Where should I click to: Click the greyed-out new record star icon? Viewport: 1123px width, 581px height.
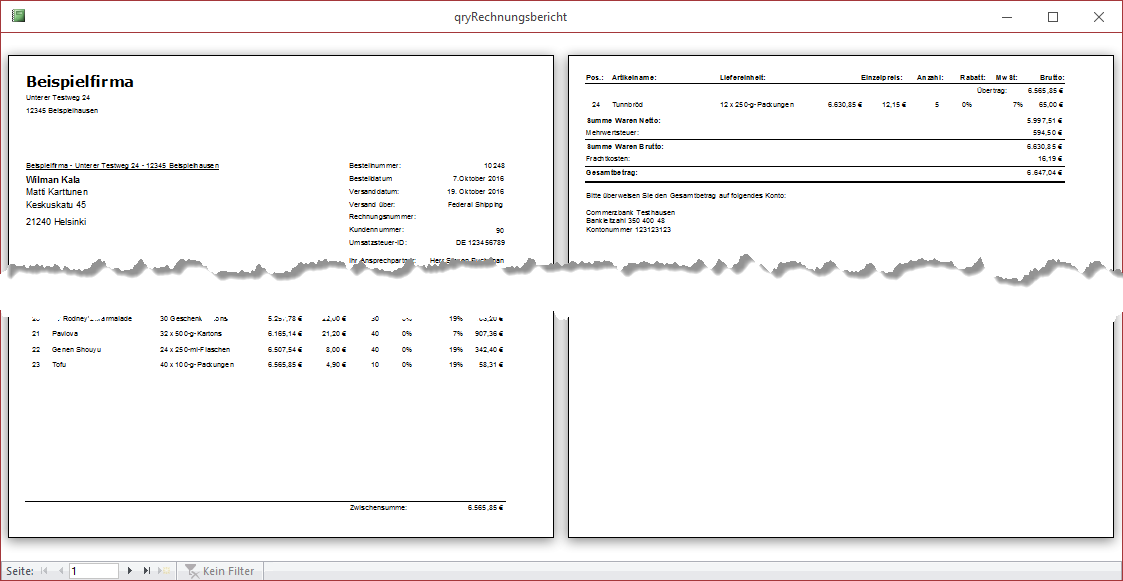[165, 571]
